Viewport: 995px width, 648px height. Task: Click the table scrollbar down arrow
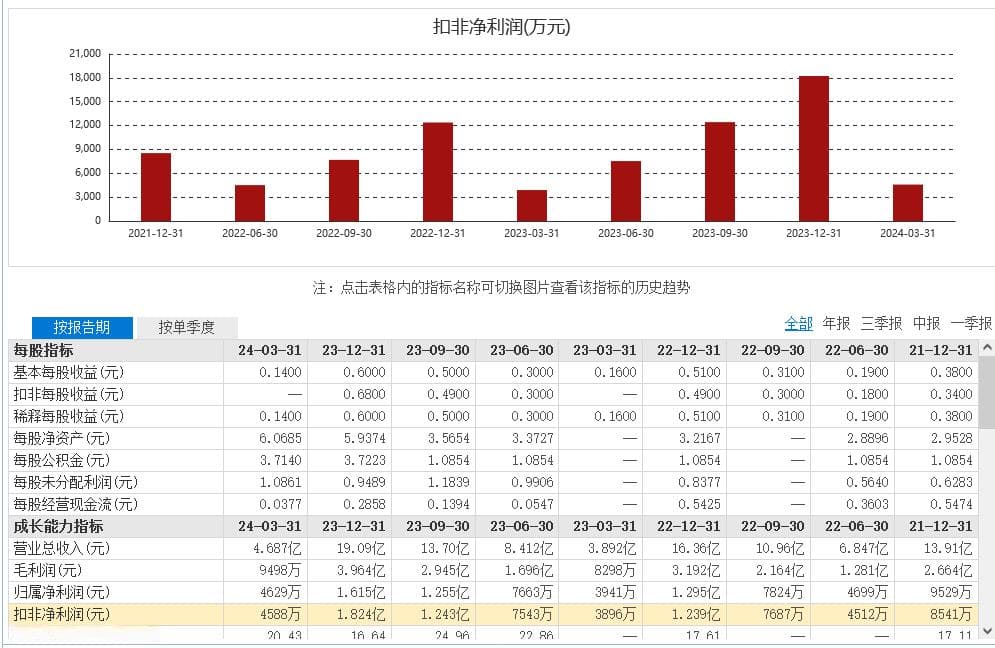pos(987,631)
